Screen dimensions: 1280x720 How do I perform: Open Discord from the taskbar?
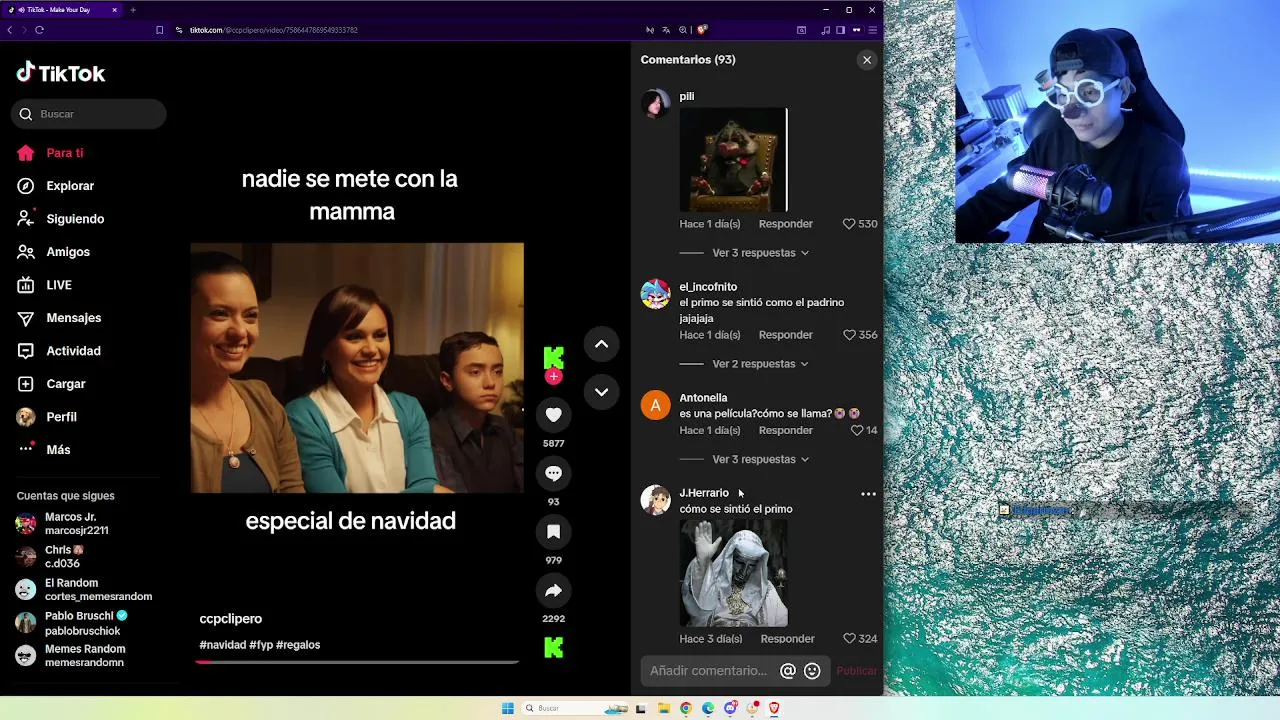731,708
